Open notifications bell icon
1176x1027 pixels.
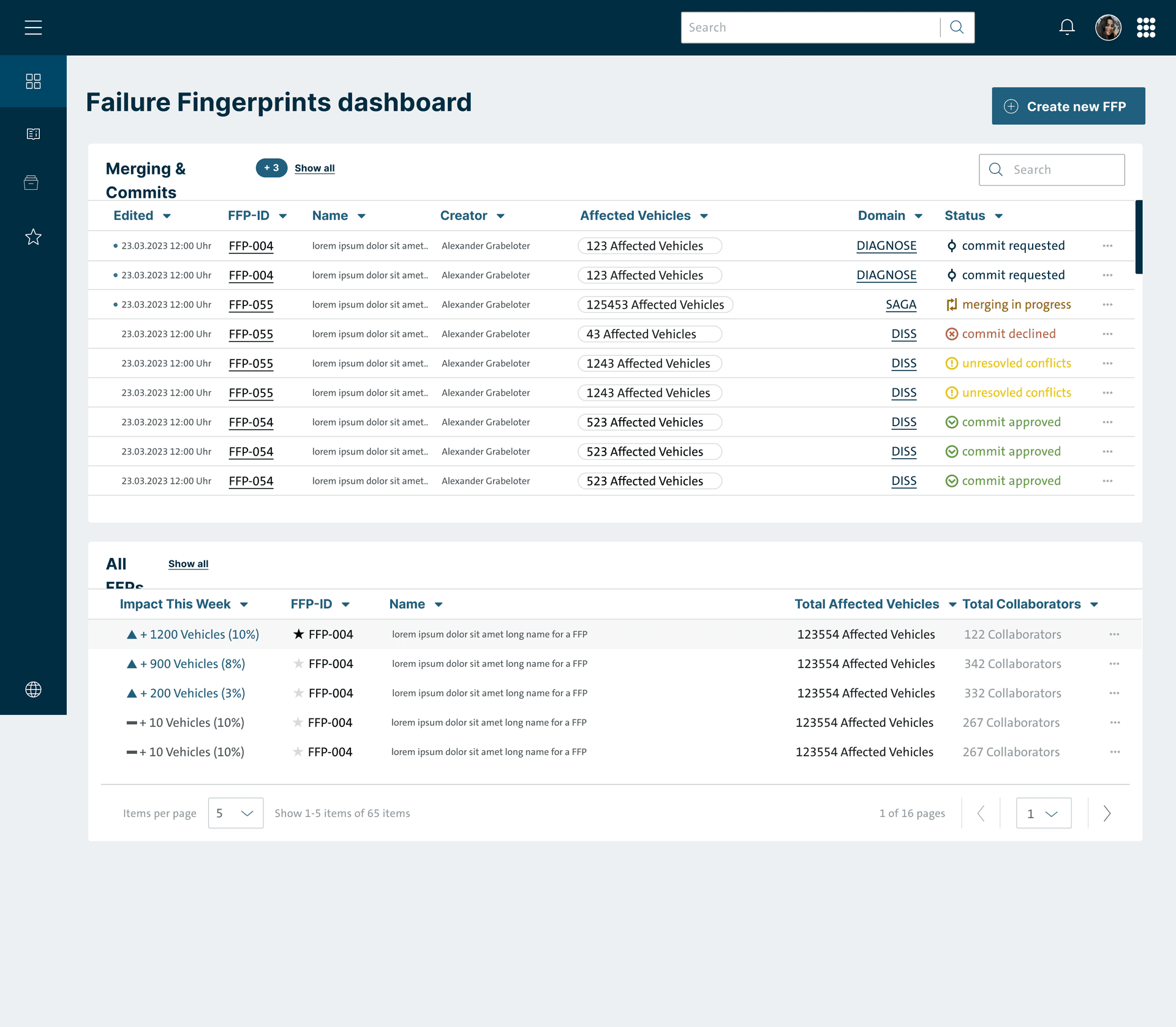1066,27
